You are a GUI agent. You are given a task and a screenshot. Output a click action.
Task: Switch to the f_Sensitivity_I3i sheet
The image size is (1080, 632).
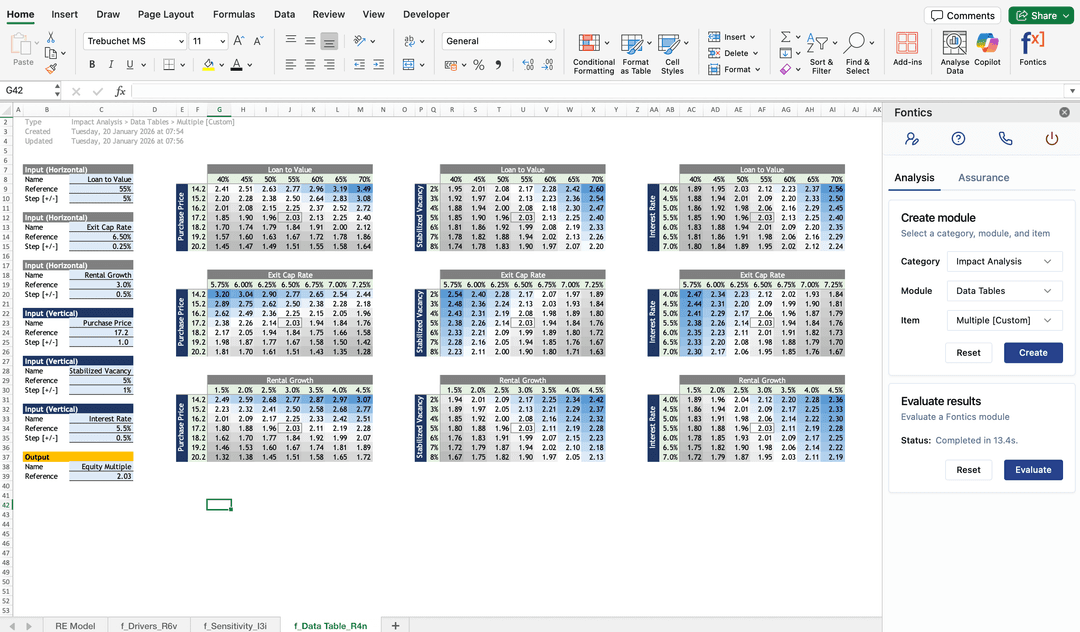(235, 625)
